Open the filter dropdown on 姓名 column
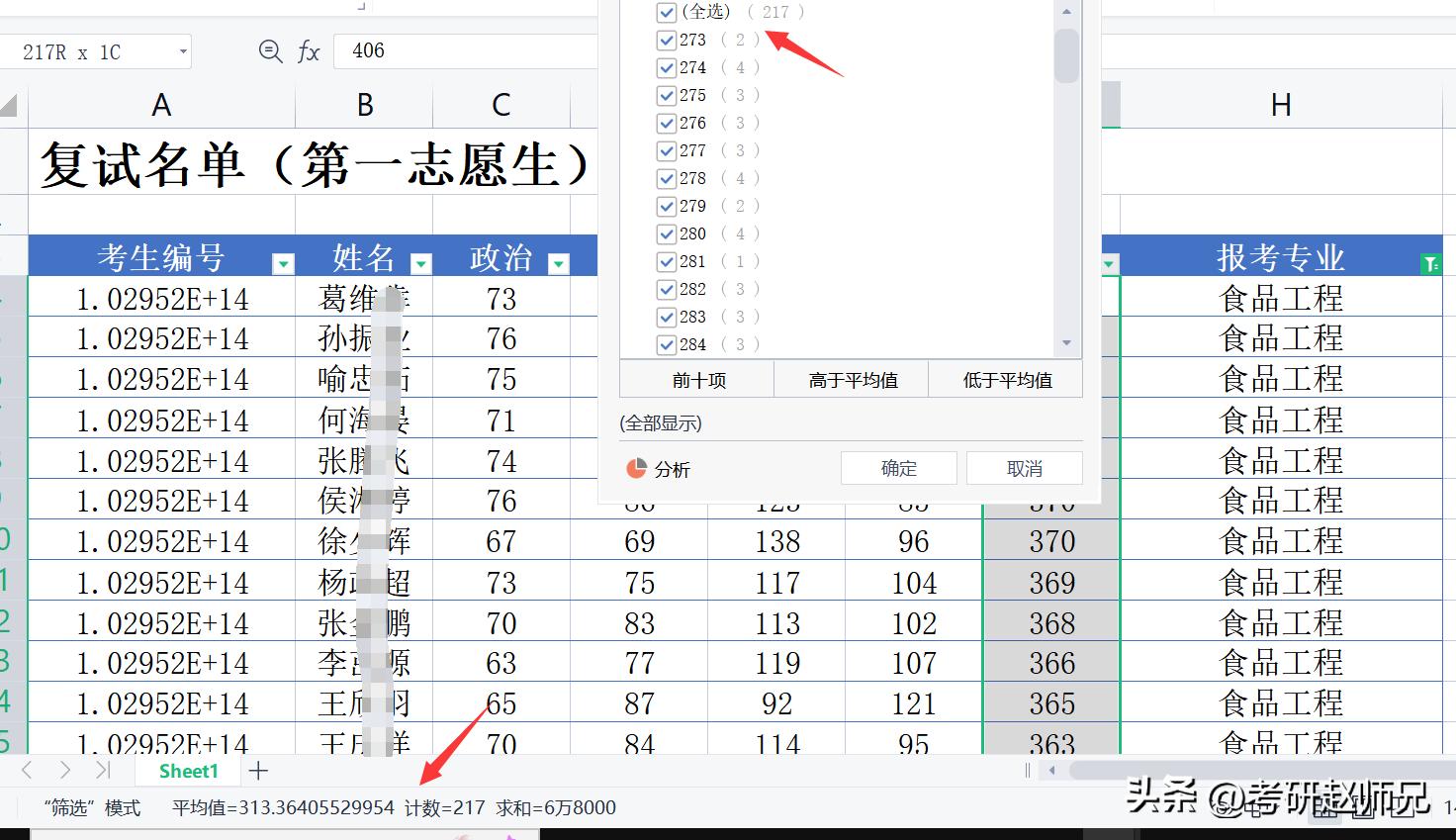Screen dimensions: 1456x840 421,263
